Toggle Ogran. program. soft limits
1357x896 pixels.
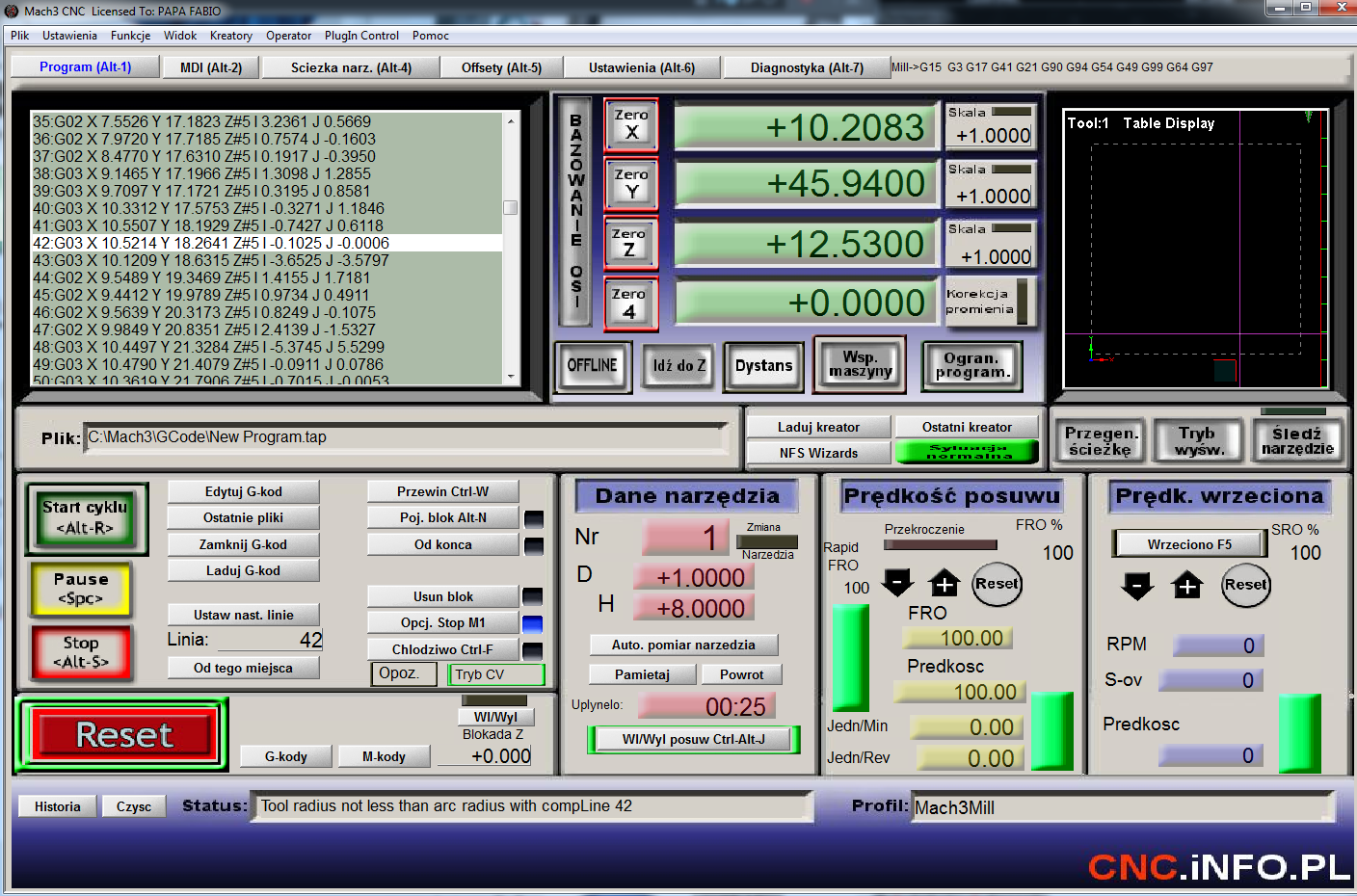click(971, 366)
